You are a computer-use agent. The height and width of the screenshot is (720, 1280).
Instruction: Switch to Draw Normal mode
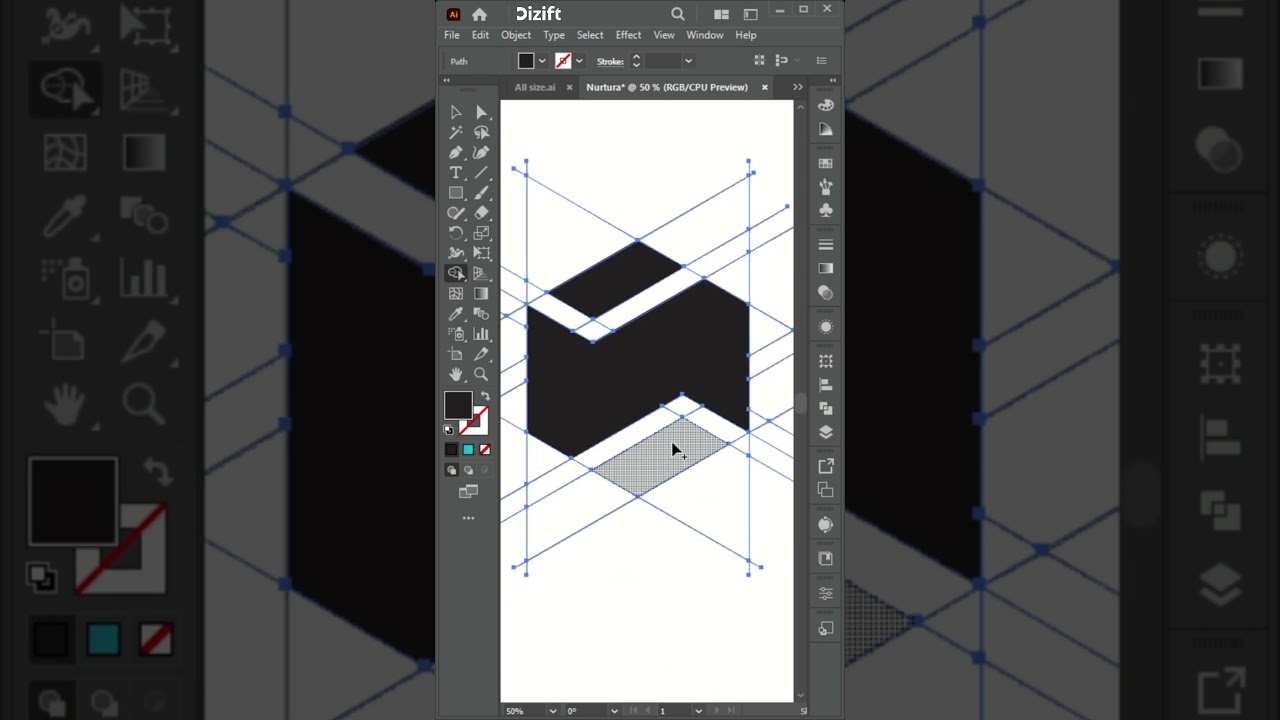(451, 470)
